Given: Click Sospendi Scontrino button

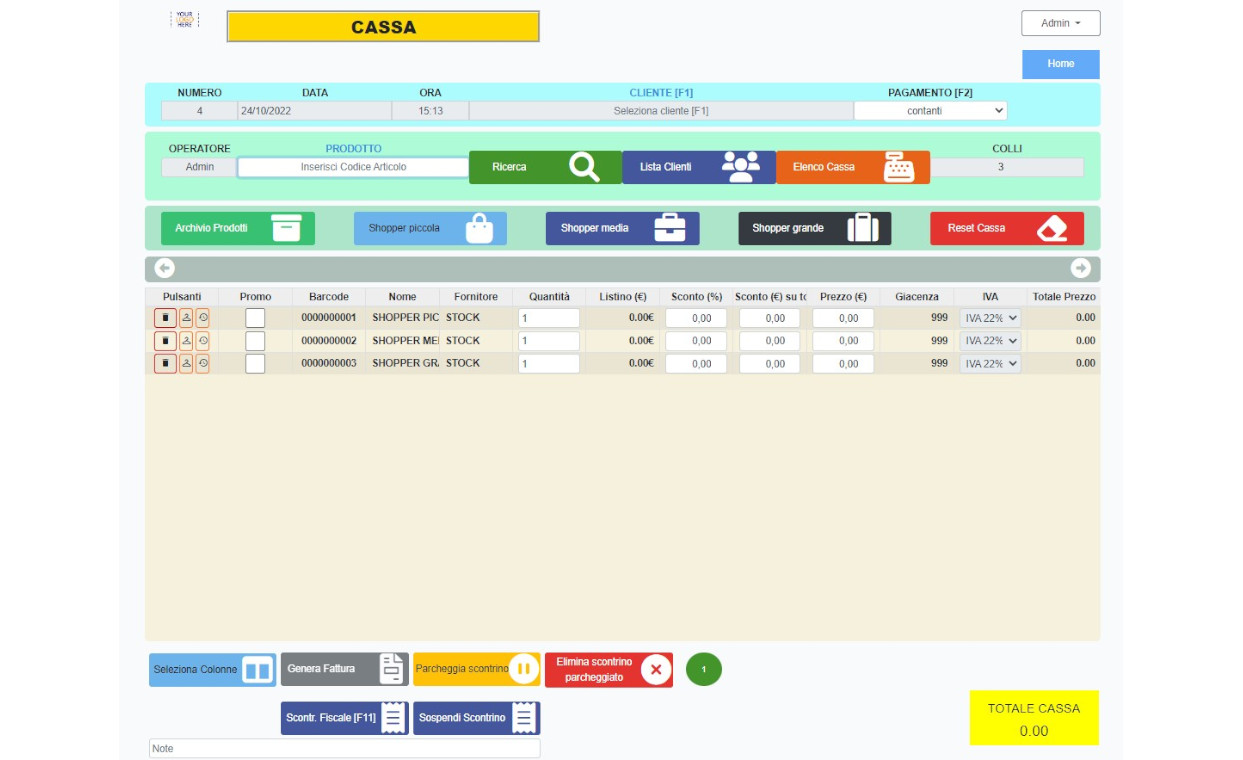Looking at the screenshot, I should coord(477,718).
